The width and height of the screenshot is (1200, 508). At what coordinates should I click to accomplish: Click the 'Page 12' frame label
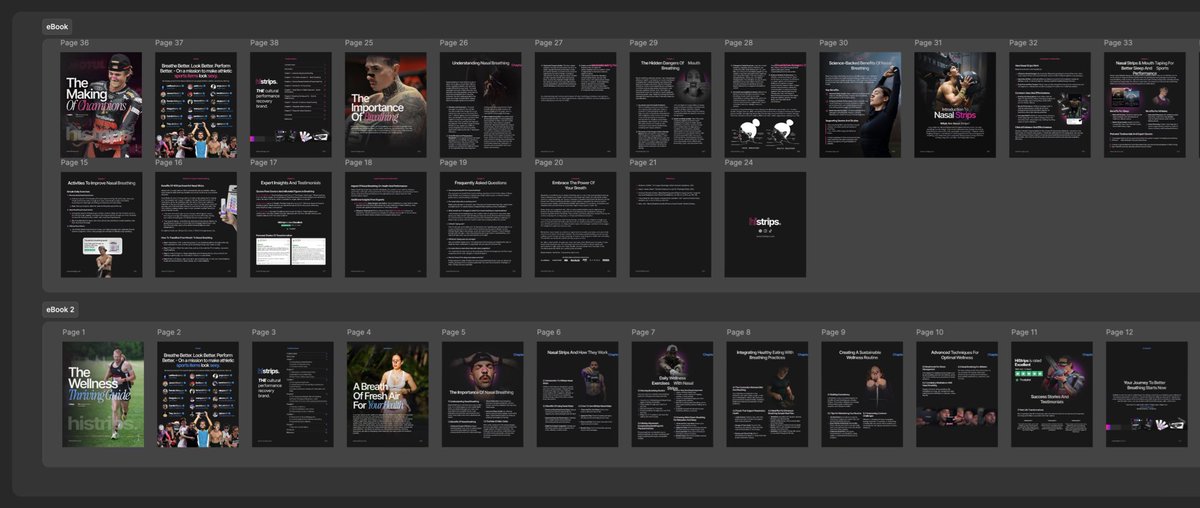pos(1120,332)
